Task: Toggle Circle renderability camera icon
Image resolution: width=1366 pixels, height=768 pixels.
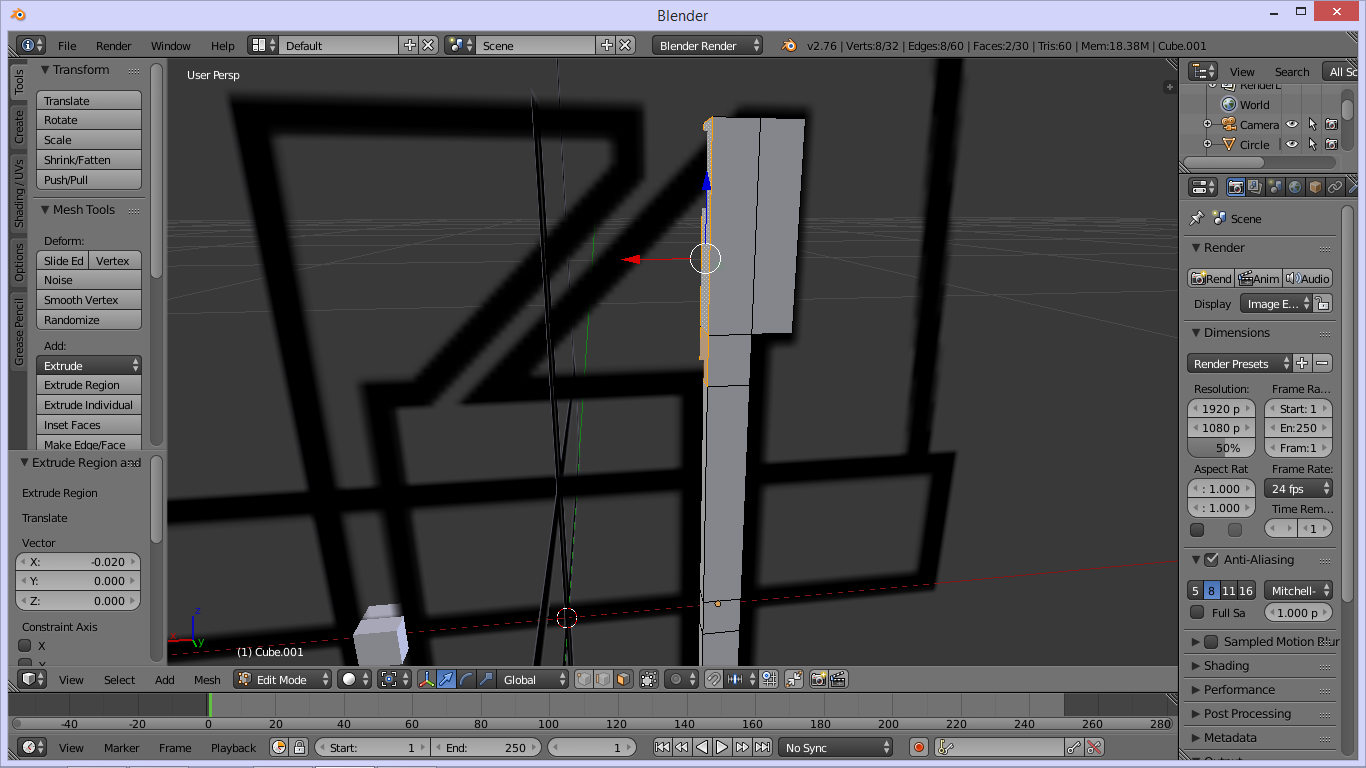Action: click(x=1331, y=145)
